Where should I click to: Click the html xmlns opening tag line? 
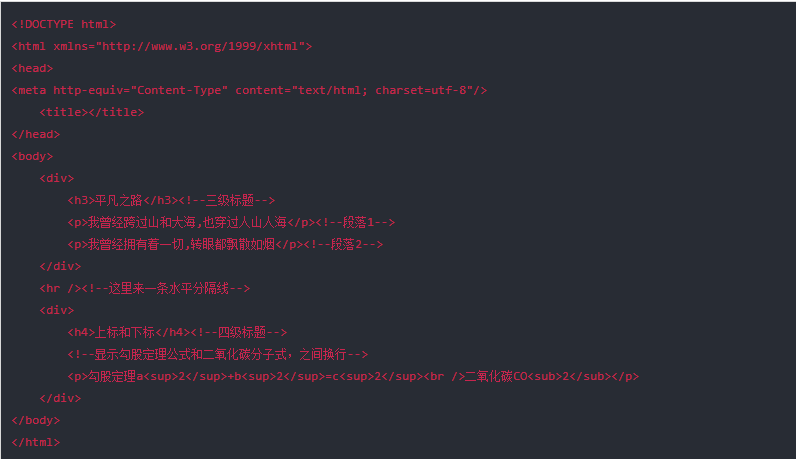click(162, 46)
